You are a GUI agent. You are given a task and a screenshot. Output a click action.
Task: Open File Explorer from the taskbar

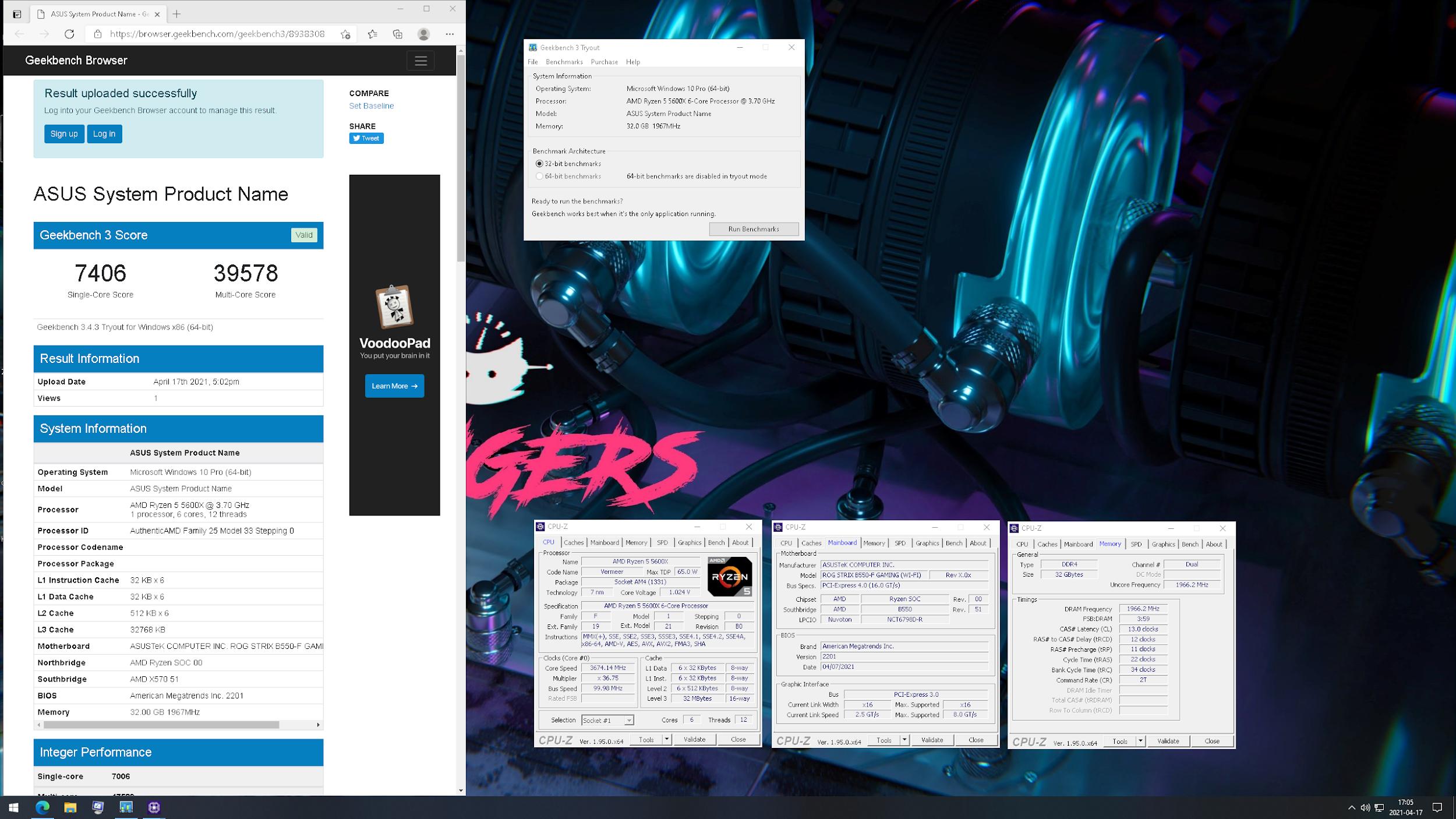(x=70, y=807)
